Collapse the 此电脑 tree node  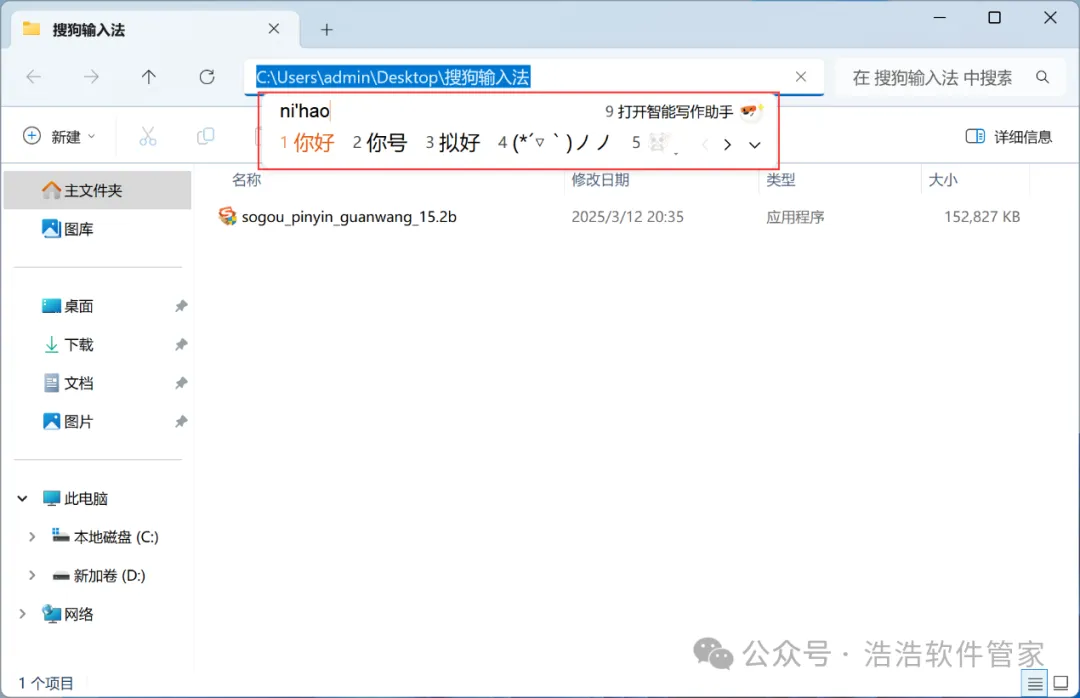coord(22,498)
